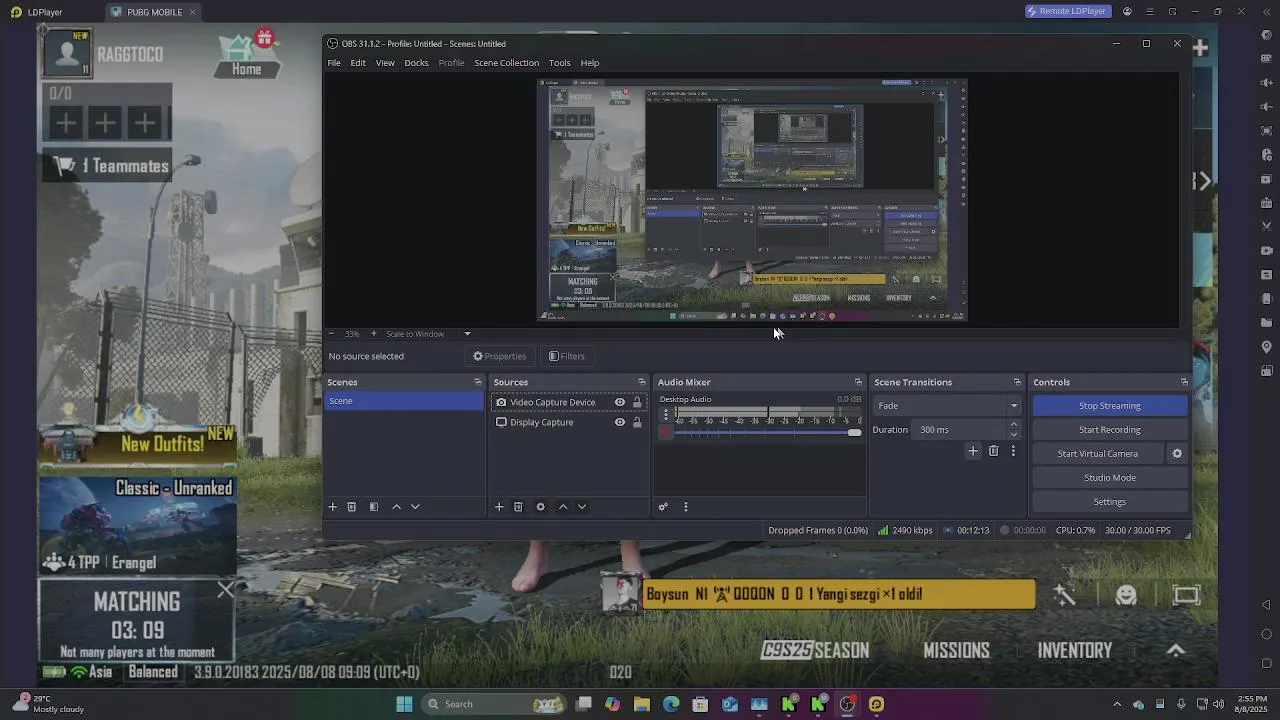Screen dimensions: 1280x720
Task: Pop out the Audio Mixer dock icon
Action: pyautogui.click(x=858, y=382)
